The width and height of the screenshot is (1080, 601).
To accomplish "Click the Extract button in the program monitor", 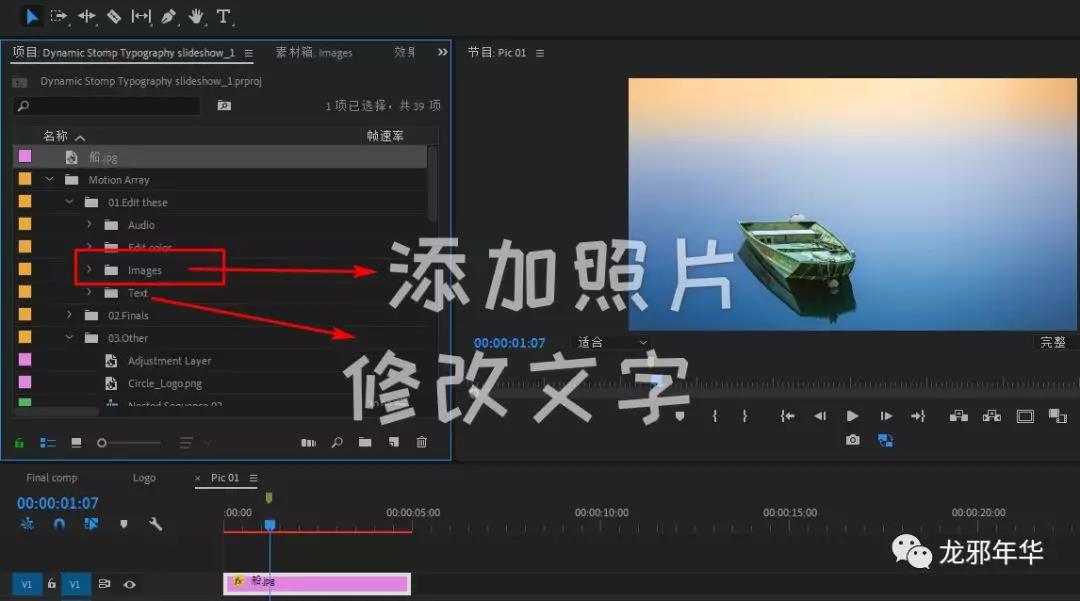I will [x=992, y=416].
